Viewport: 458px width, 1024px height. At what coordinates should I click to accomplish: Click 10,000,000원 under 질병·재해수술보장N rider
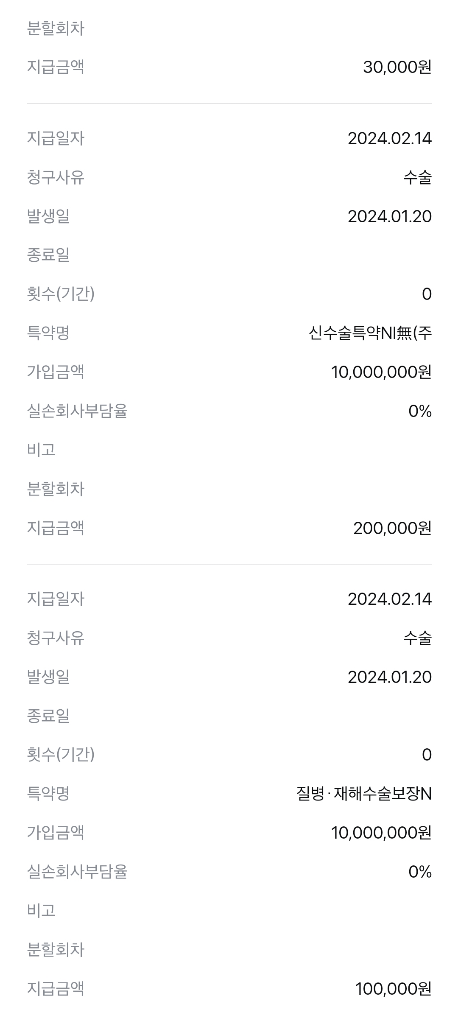pos(382,833)
